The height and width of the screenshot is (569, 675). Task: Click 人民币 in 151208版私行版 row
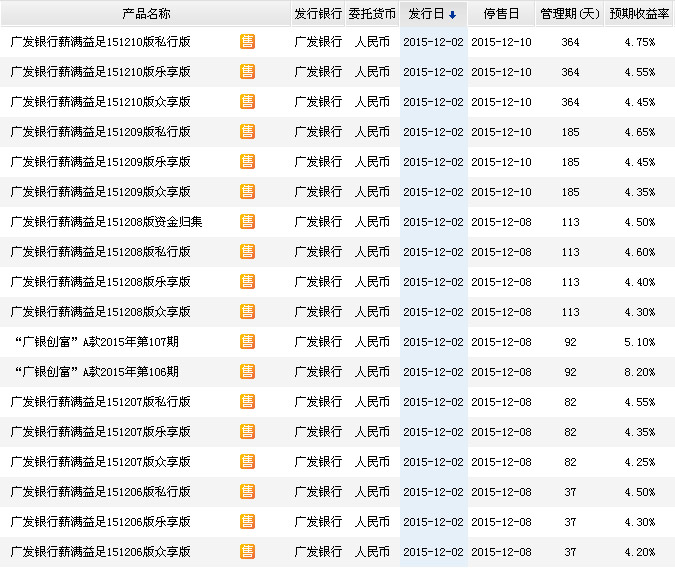click(372, 252)
